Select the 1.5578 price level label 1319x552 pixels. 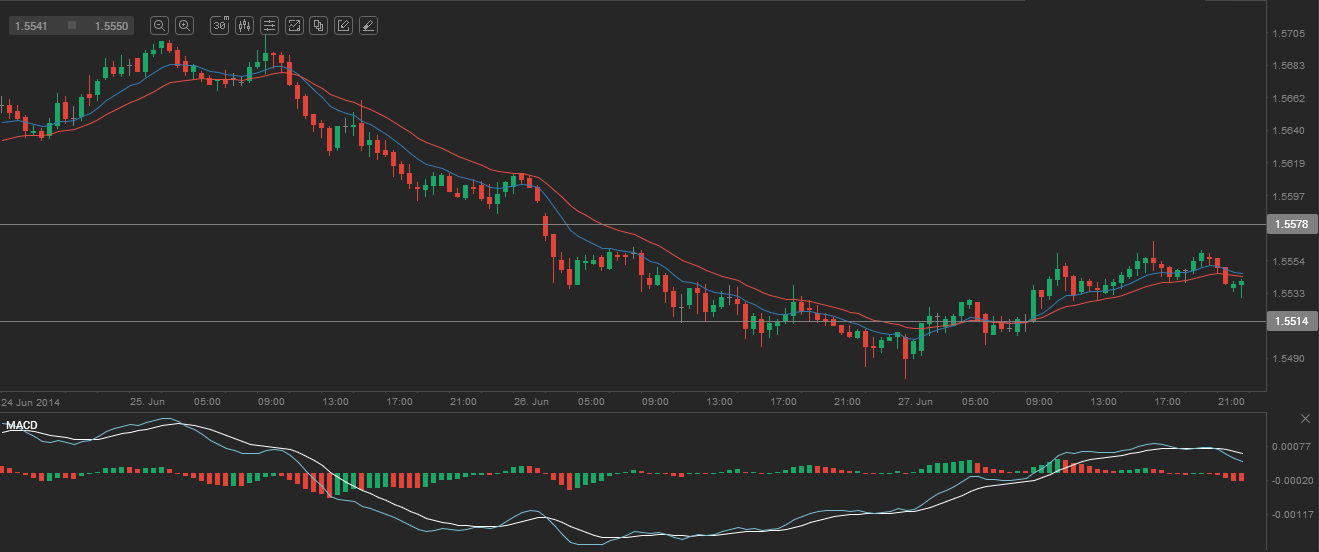click(1291, 225)
